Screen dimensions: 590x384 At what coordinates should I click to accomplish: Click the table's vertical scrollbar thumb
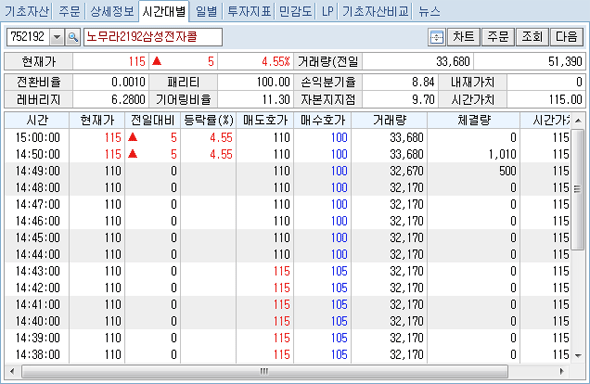click(x=577, y=189)
